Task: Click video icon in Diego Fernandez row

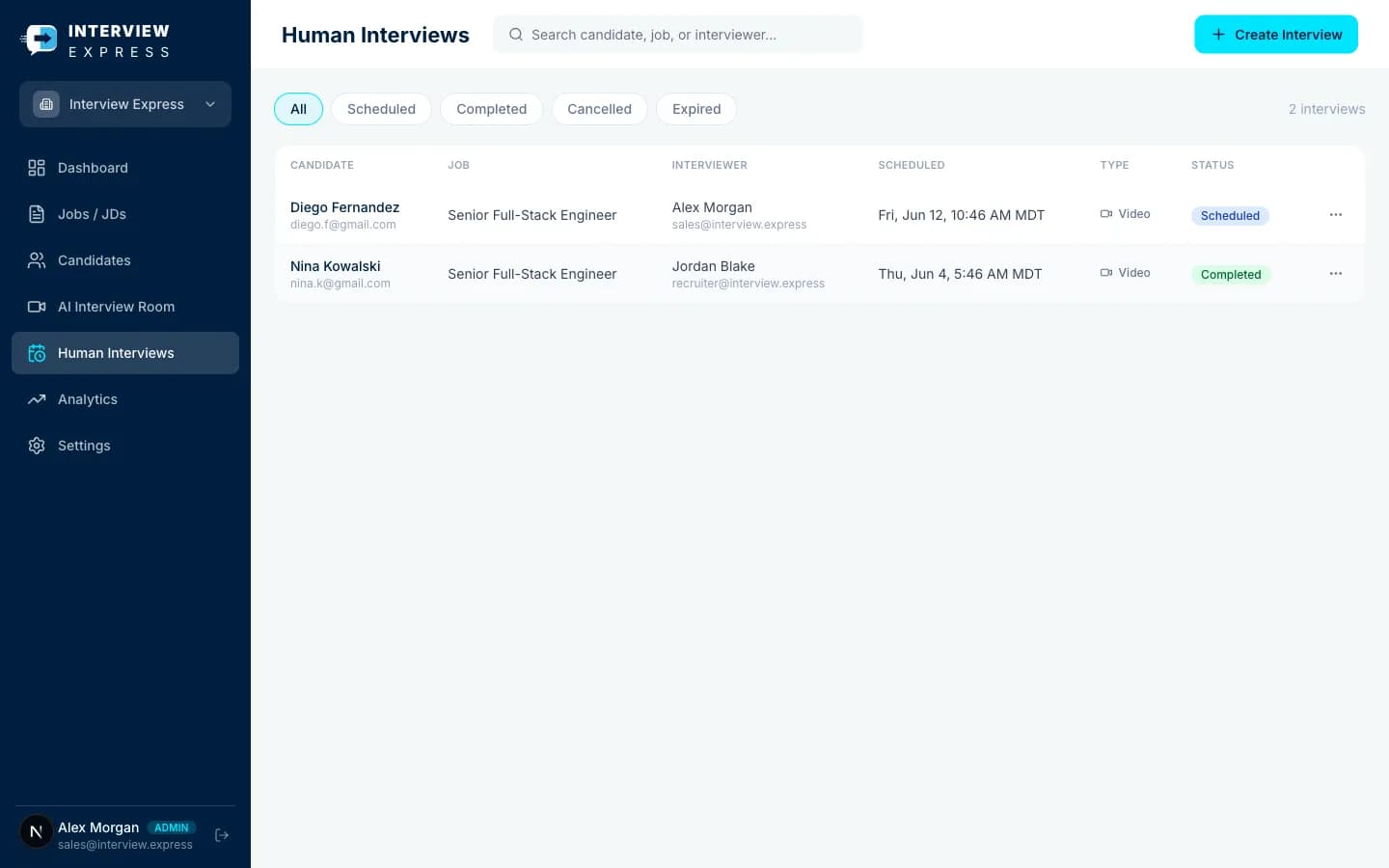Action: pos(1106,214)
